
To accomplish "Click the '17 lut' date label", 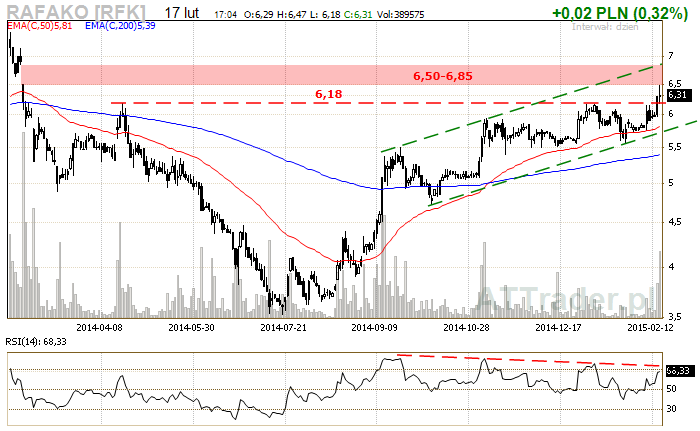I will click(x=182, y=13).
